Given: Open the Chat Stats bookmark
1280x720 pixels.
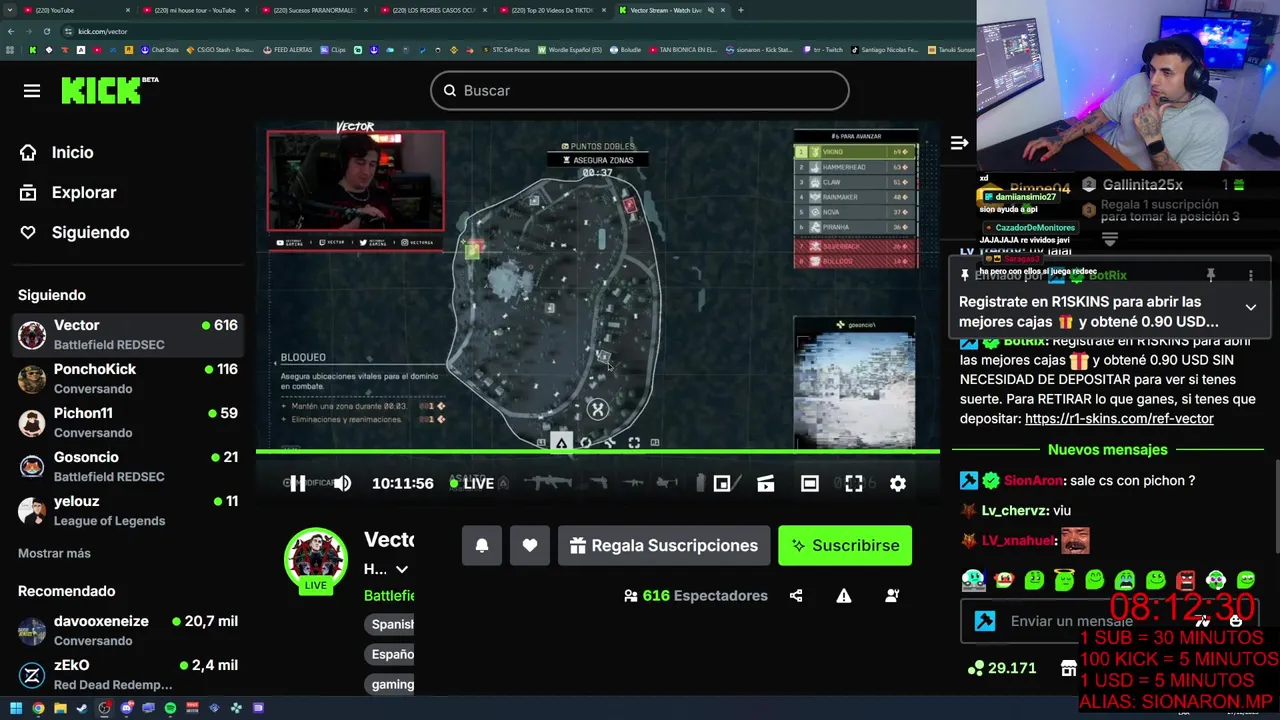Looking at the screenshot, I should [160, 49].
